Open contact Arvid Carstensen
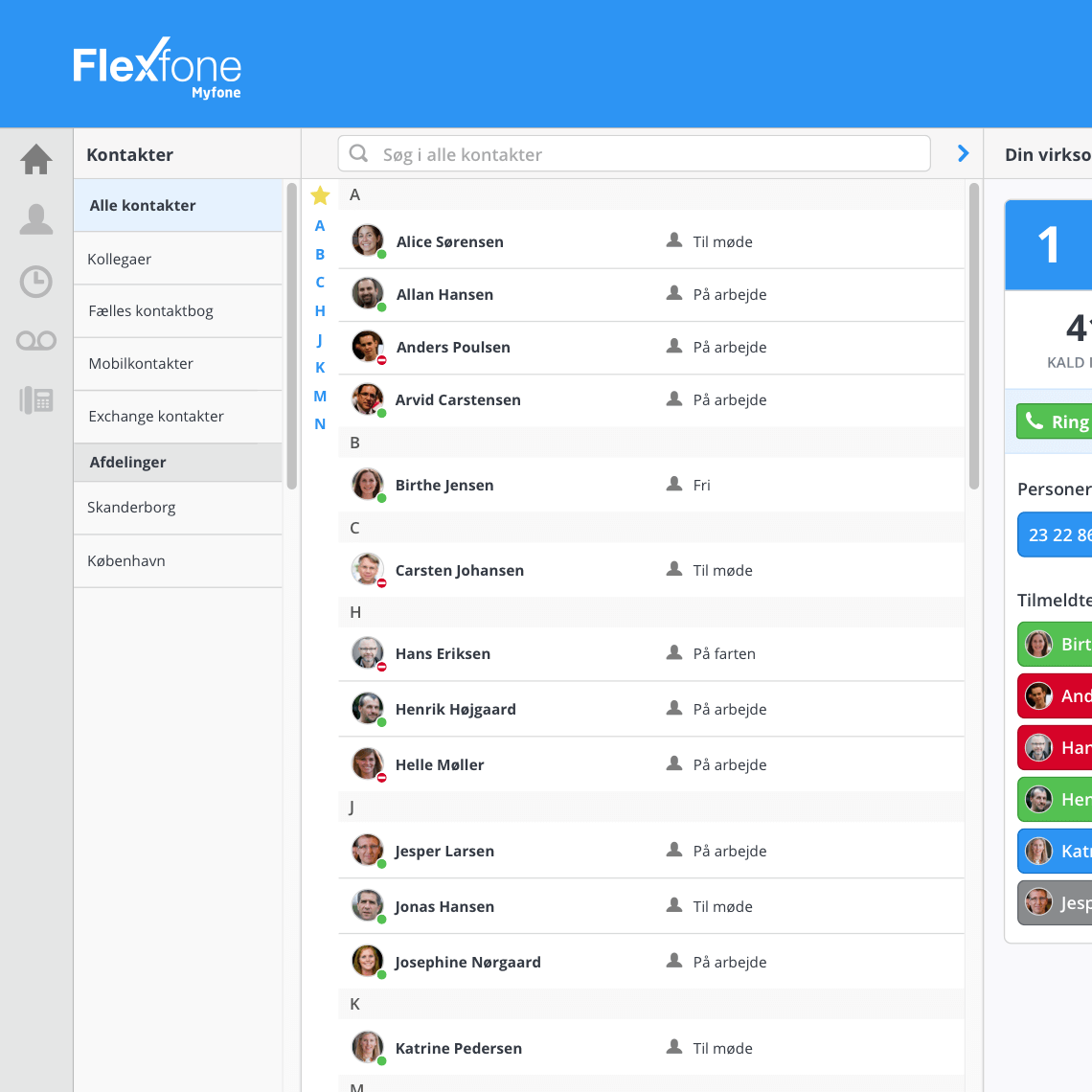The image size is (1092, 1092). click(651, 400)
